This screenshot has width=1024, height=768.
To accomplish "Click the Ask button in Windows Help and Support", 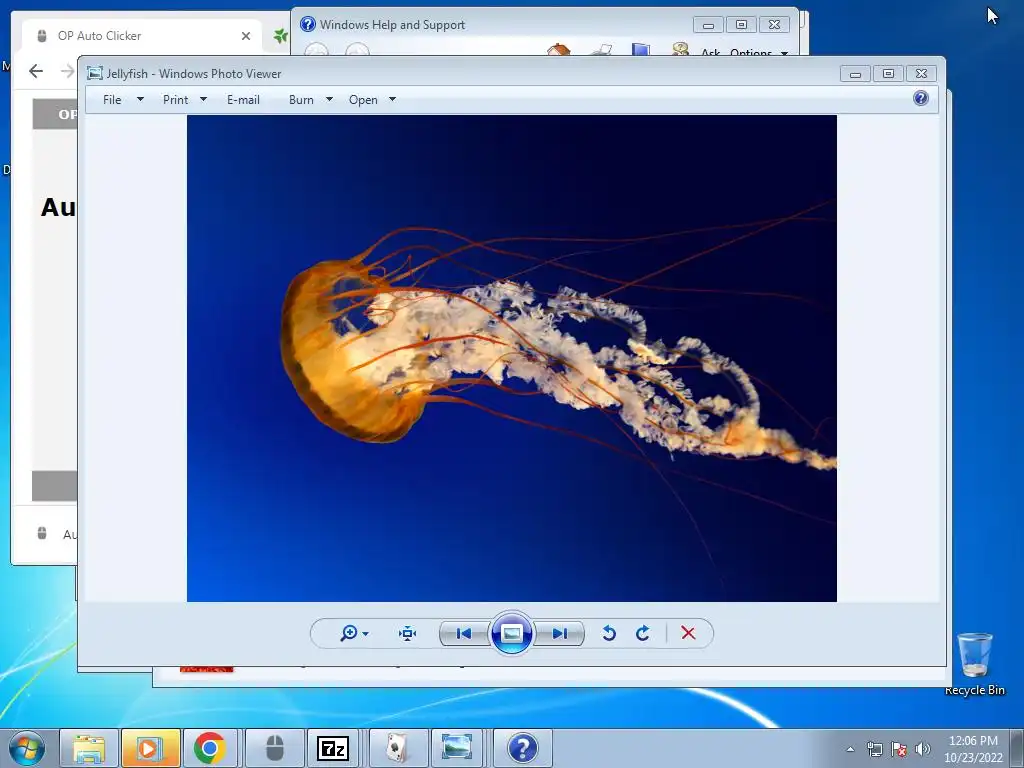I will [x=711, y=52].
